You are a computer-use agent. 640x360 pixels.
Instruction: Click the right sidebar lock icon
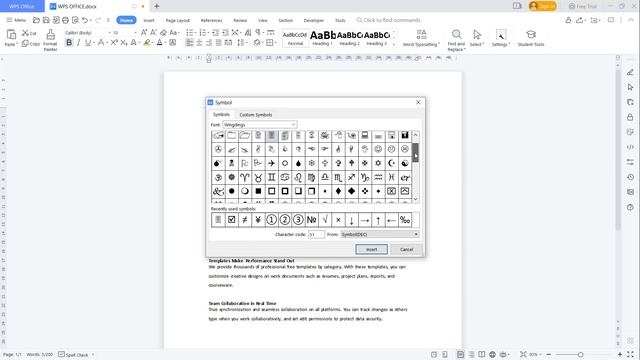pyautogui.click(x=630, y=117)
